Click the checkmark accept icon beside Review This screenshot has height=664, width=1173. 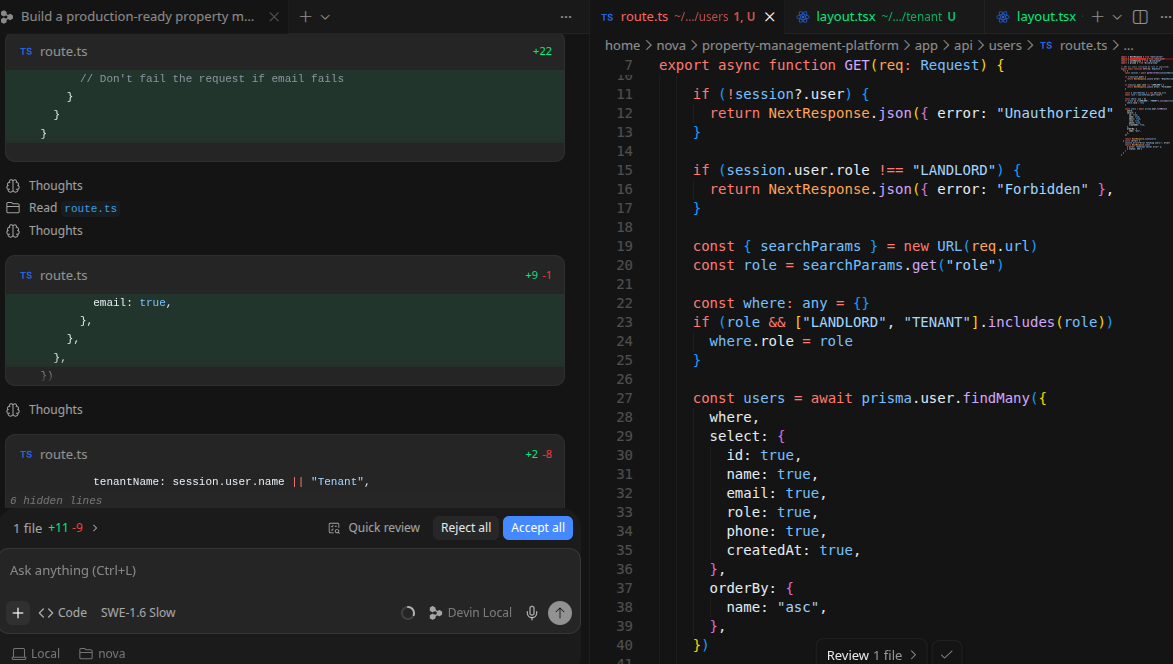click(x=946, y=654)
